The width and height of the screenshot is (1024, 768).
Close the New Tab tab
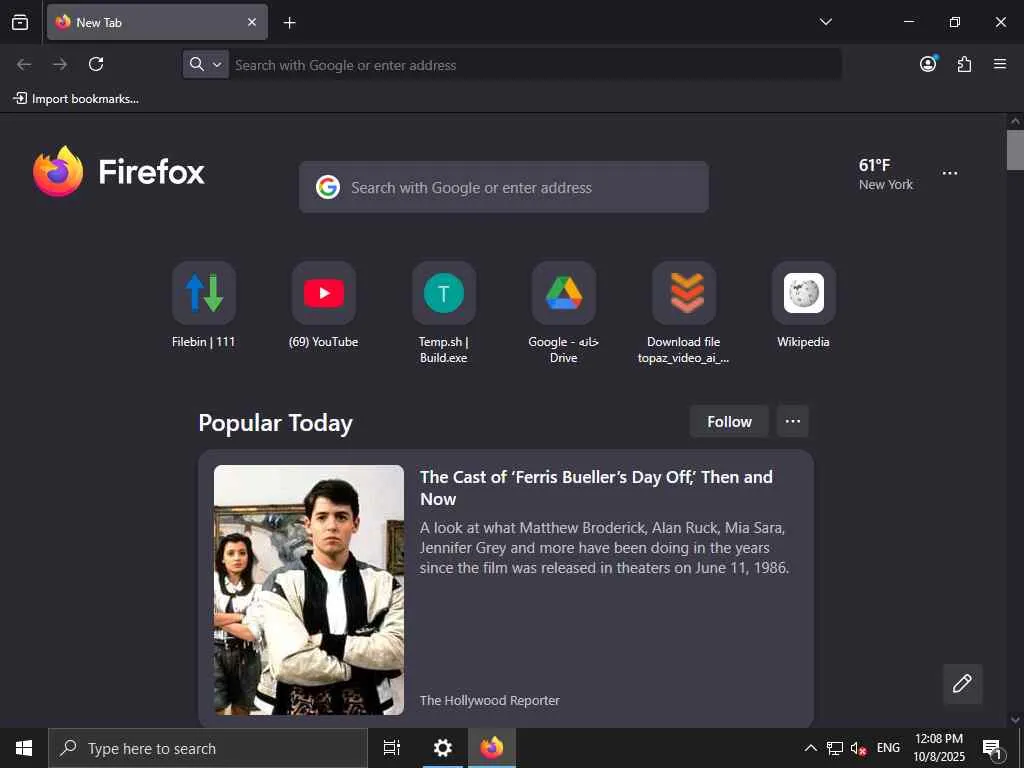point(251,22)
